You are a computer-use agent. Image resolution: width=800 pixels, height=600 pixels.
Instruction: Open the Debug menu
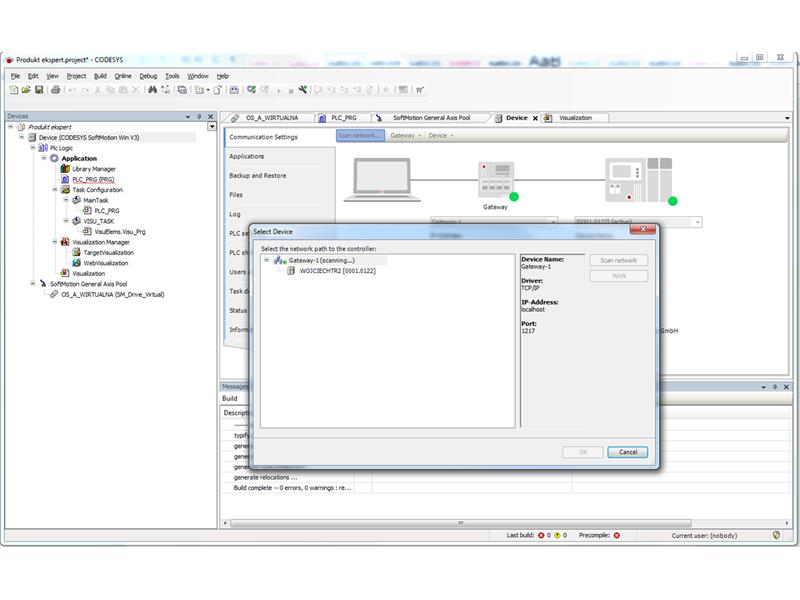click(x=148, y=76)
